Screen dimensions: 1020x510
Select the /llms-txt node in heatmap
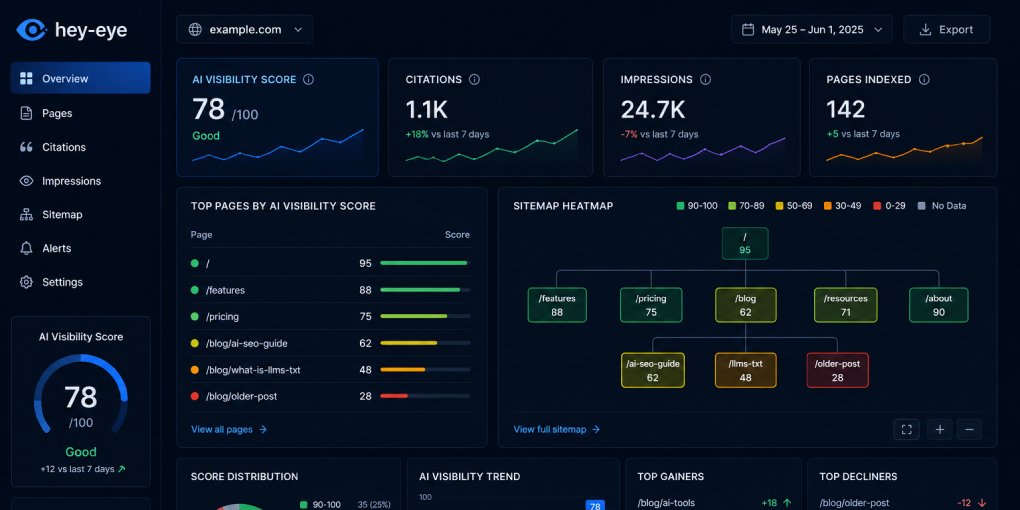[745, 370]
